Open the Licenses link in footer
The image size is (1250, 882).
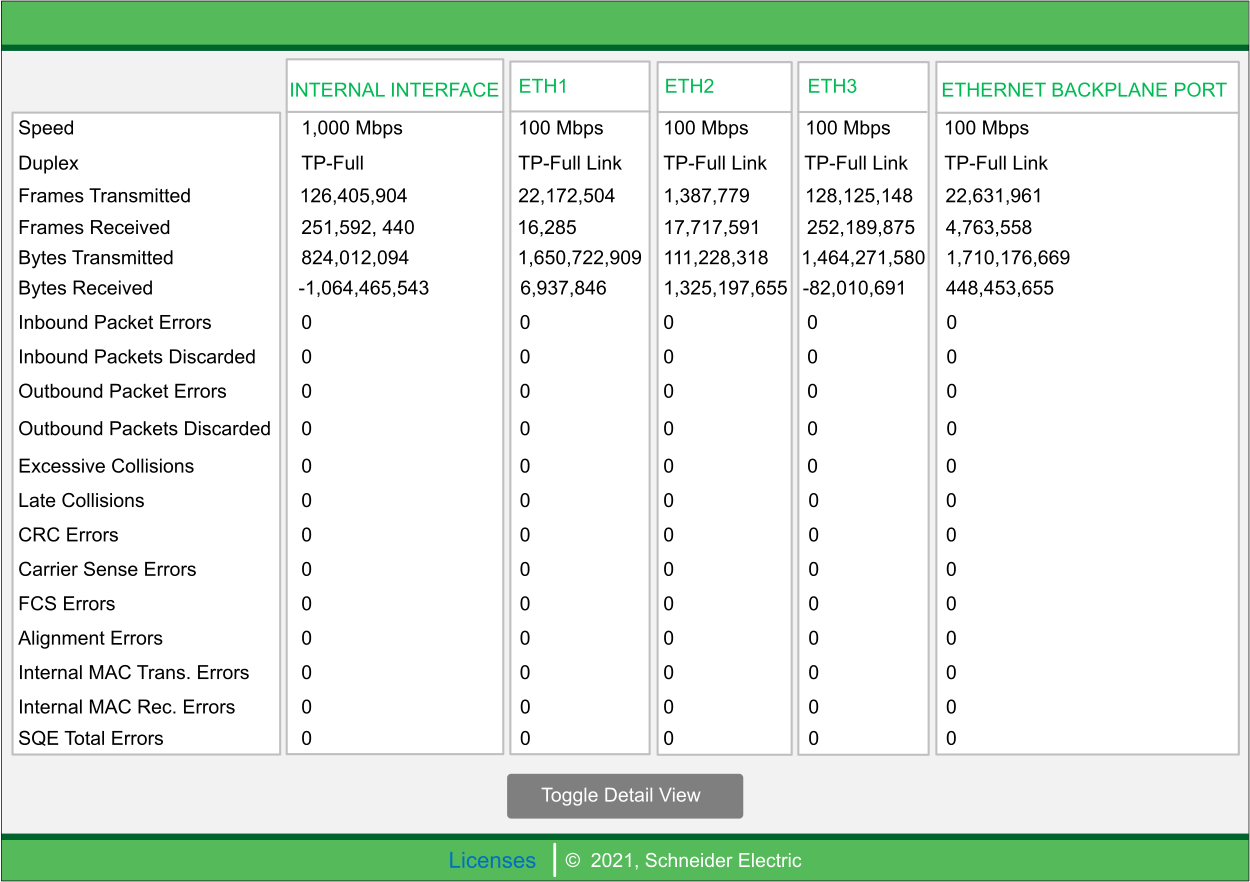[492, 860]
